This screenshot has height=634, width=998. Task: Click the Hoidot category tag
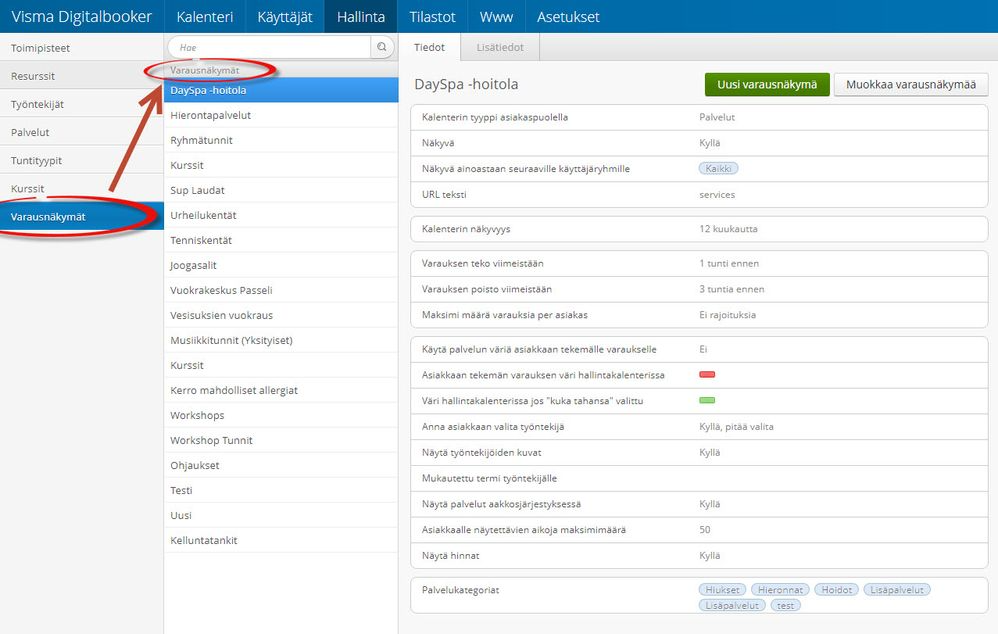click(836, 589)
